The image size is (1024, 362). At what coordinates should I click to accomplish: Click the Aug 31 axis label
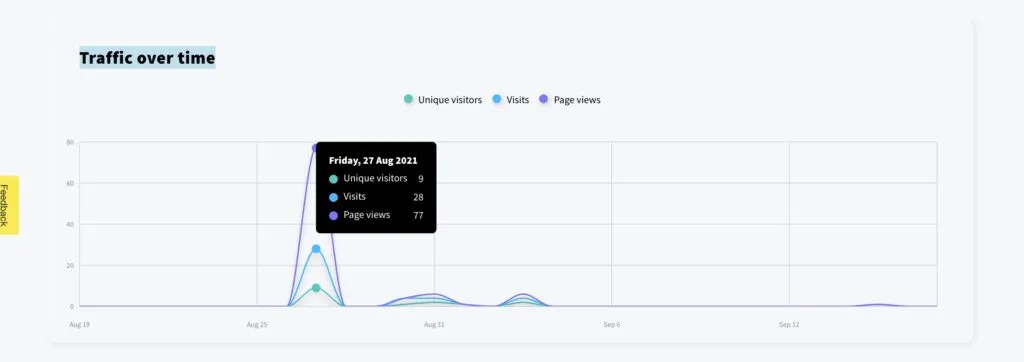(x=434, y=324)
